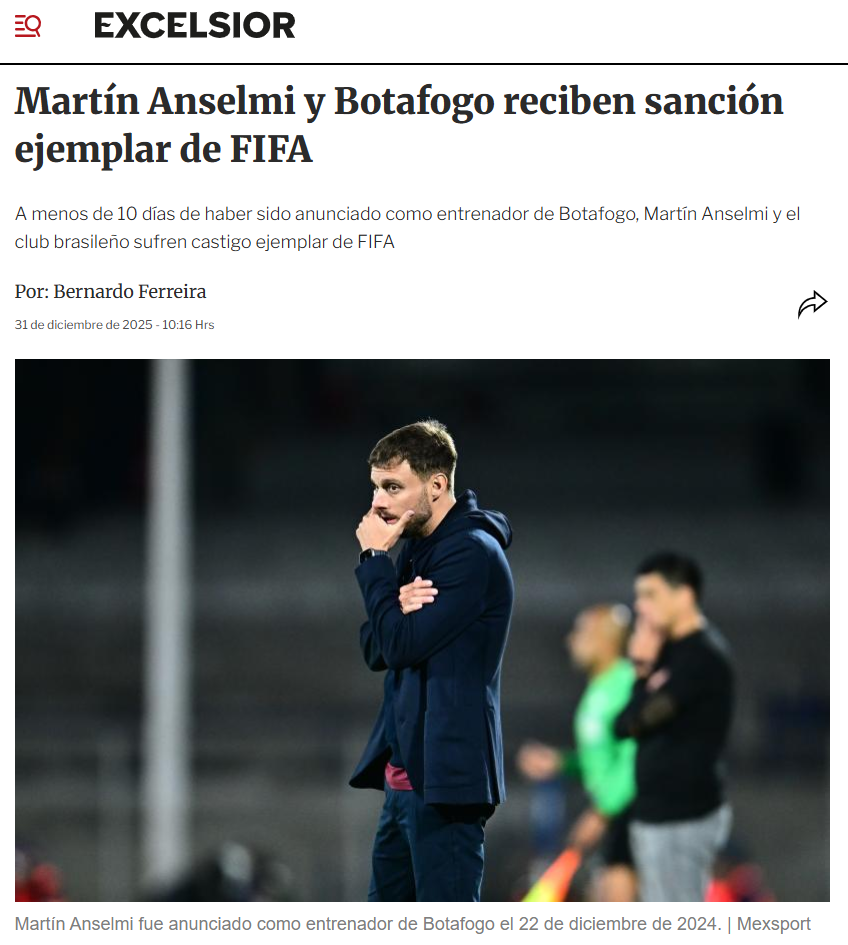Open the main article photo
The width and height of the screenshot is (848, 945).
click(422, 630)
